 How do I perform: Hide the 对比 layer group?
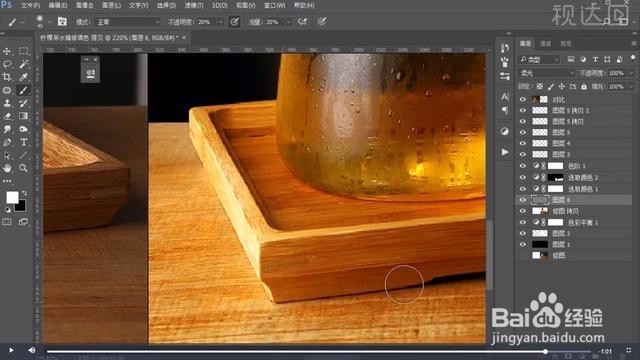523,99
